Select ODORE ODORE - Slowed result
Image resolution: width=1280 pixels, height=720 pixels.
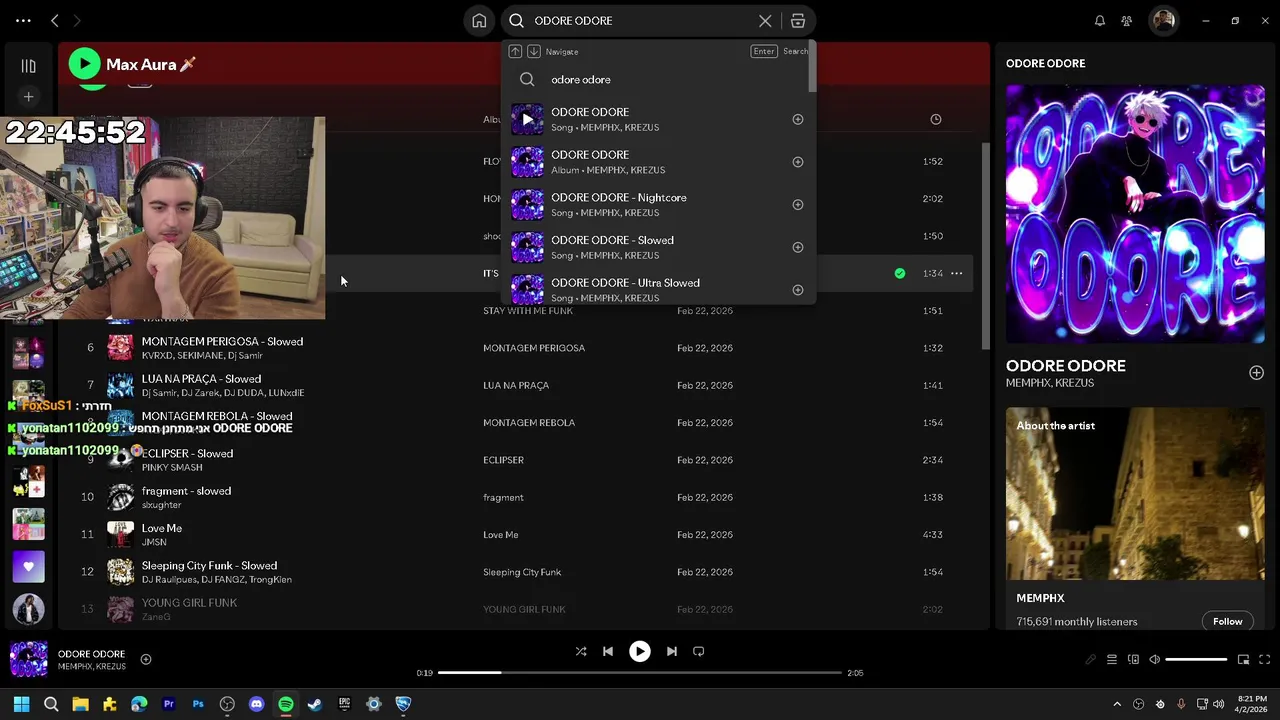[658, 247]
